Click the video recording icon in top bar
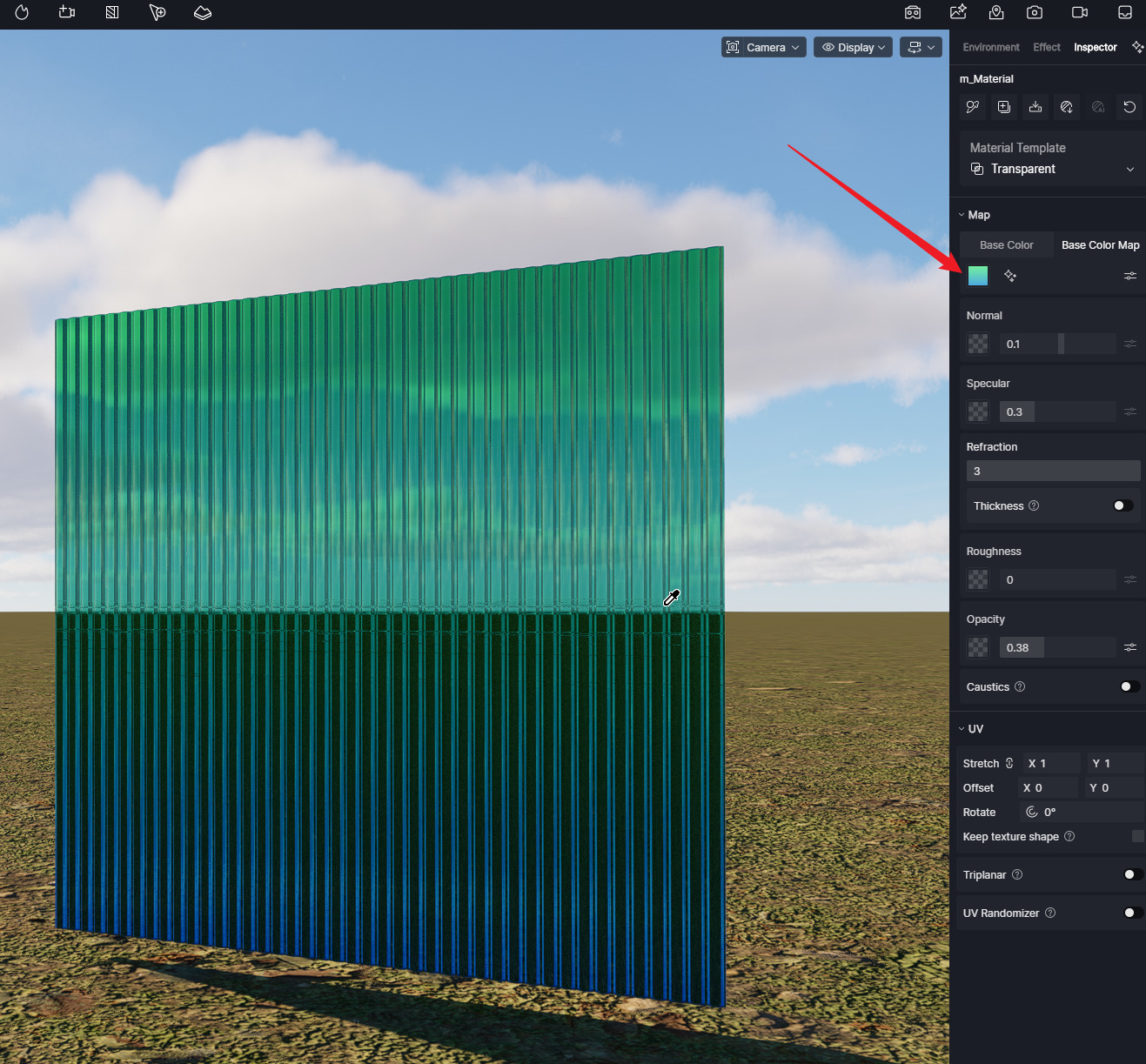Screen dimensions: 1146x1064 1080,12
